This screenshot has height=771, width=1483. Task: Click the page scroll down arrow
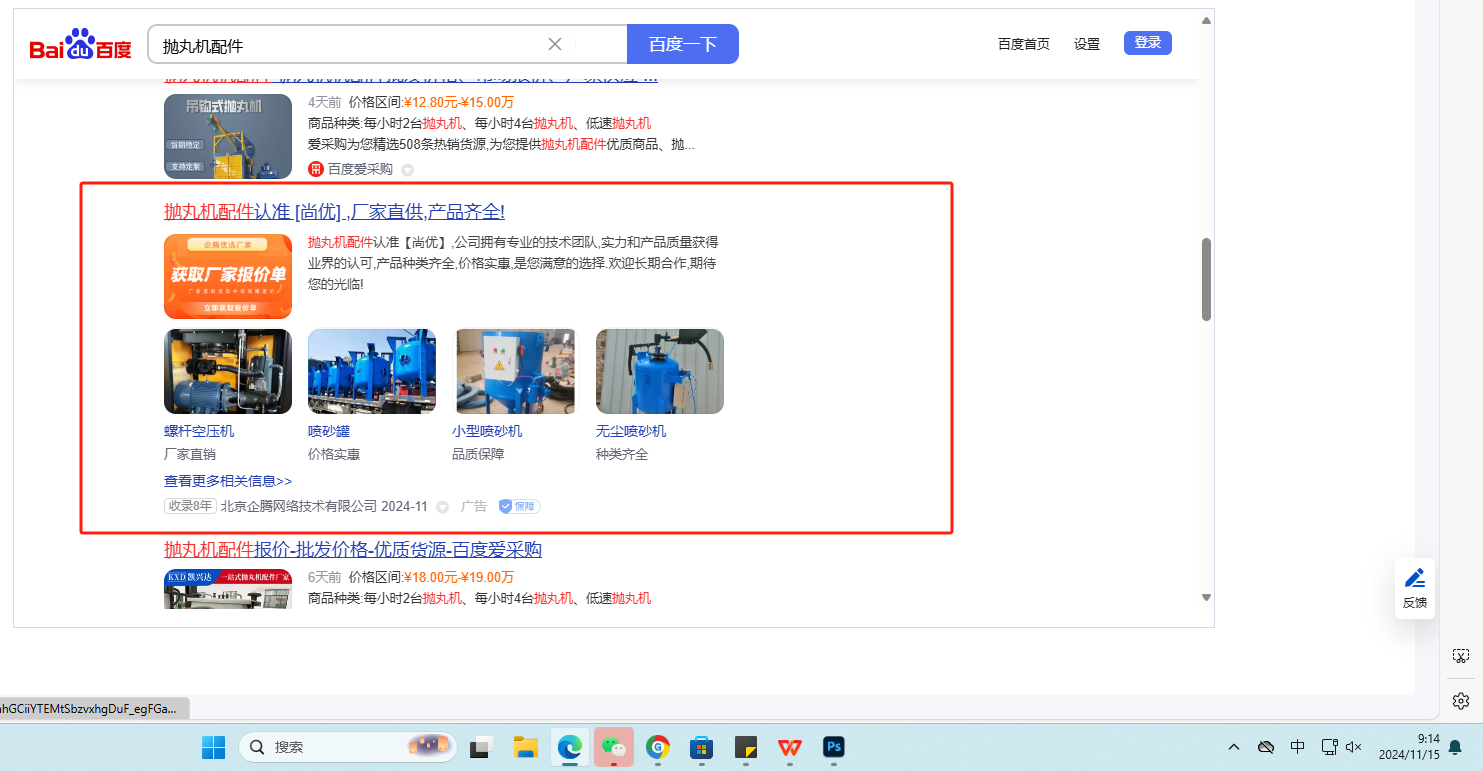[x=1206, y=597]
